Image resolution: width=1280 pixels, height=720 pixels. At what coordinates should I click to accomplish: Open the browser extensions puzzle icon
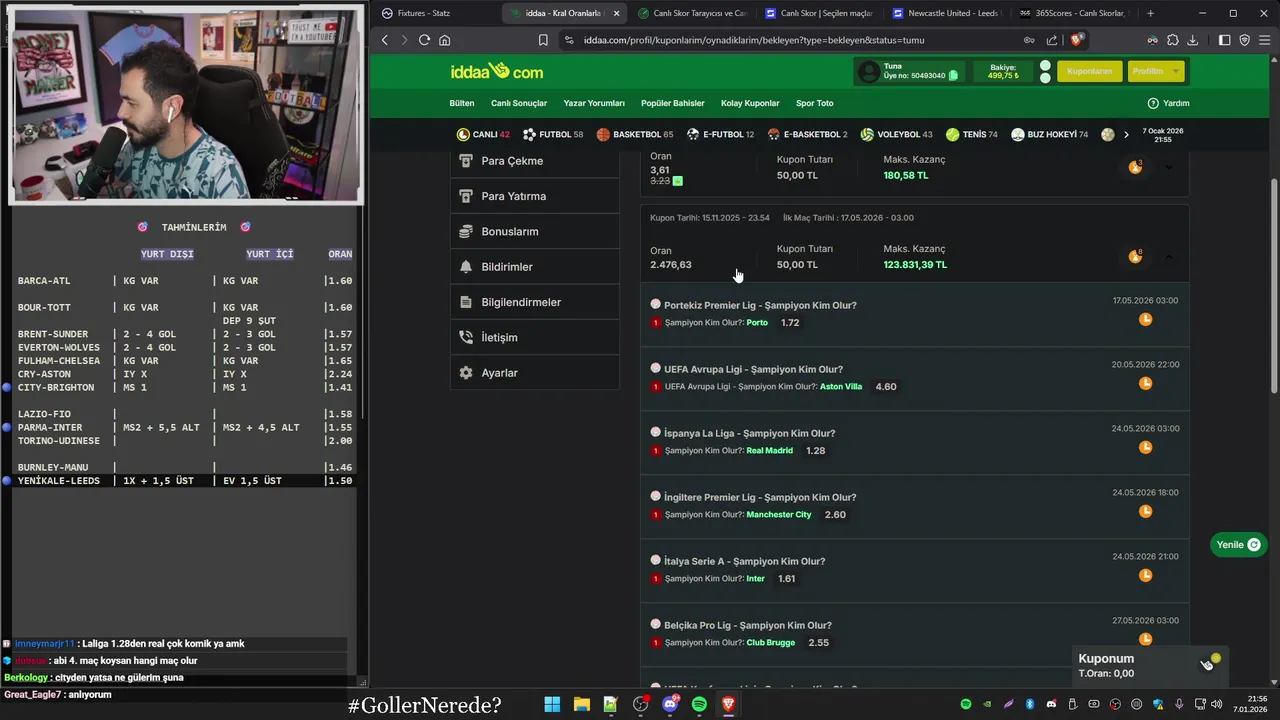1173,40
